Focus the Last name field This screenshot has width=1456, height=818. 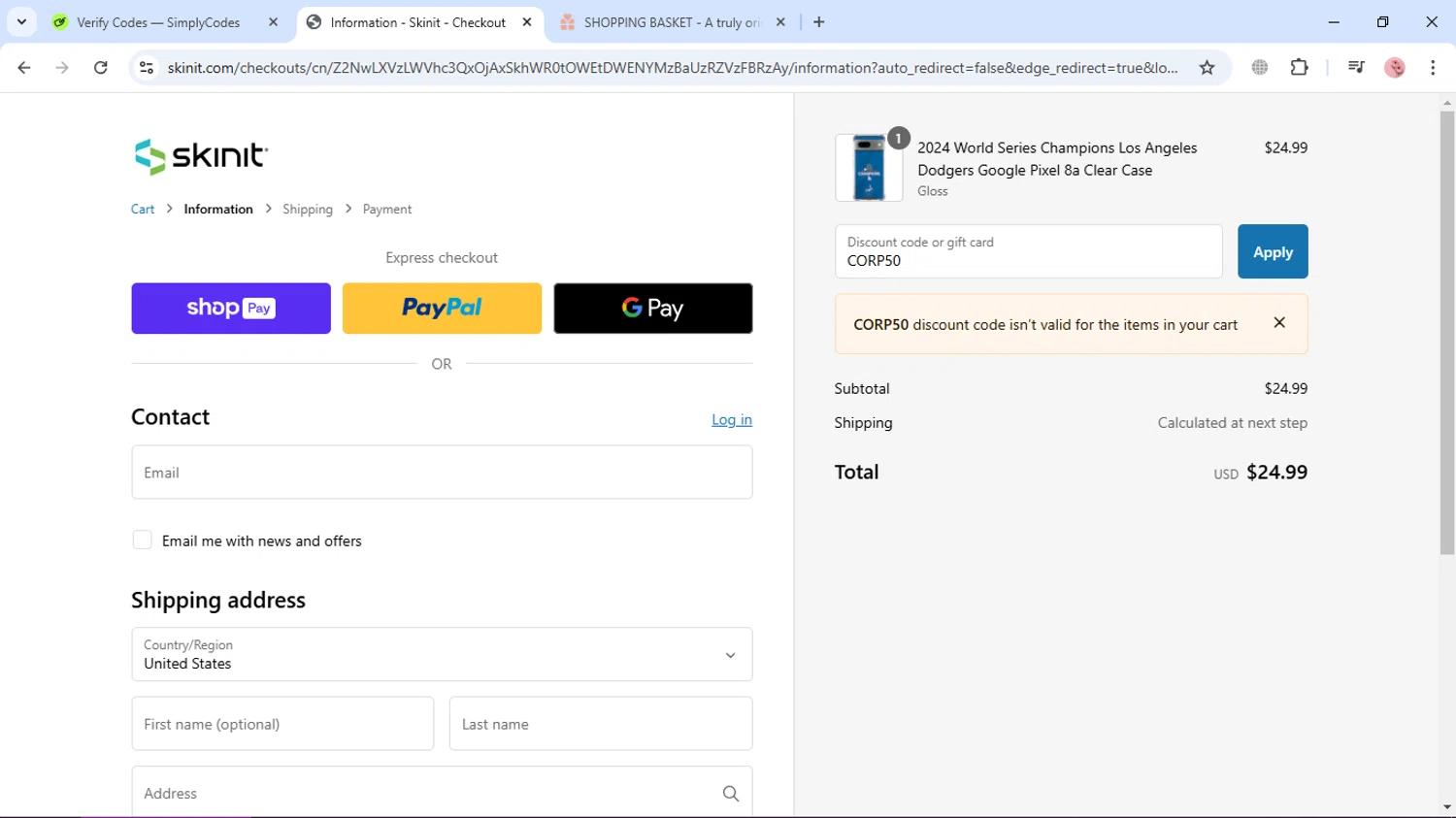[x=601, y=724]
